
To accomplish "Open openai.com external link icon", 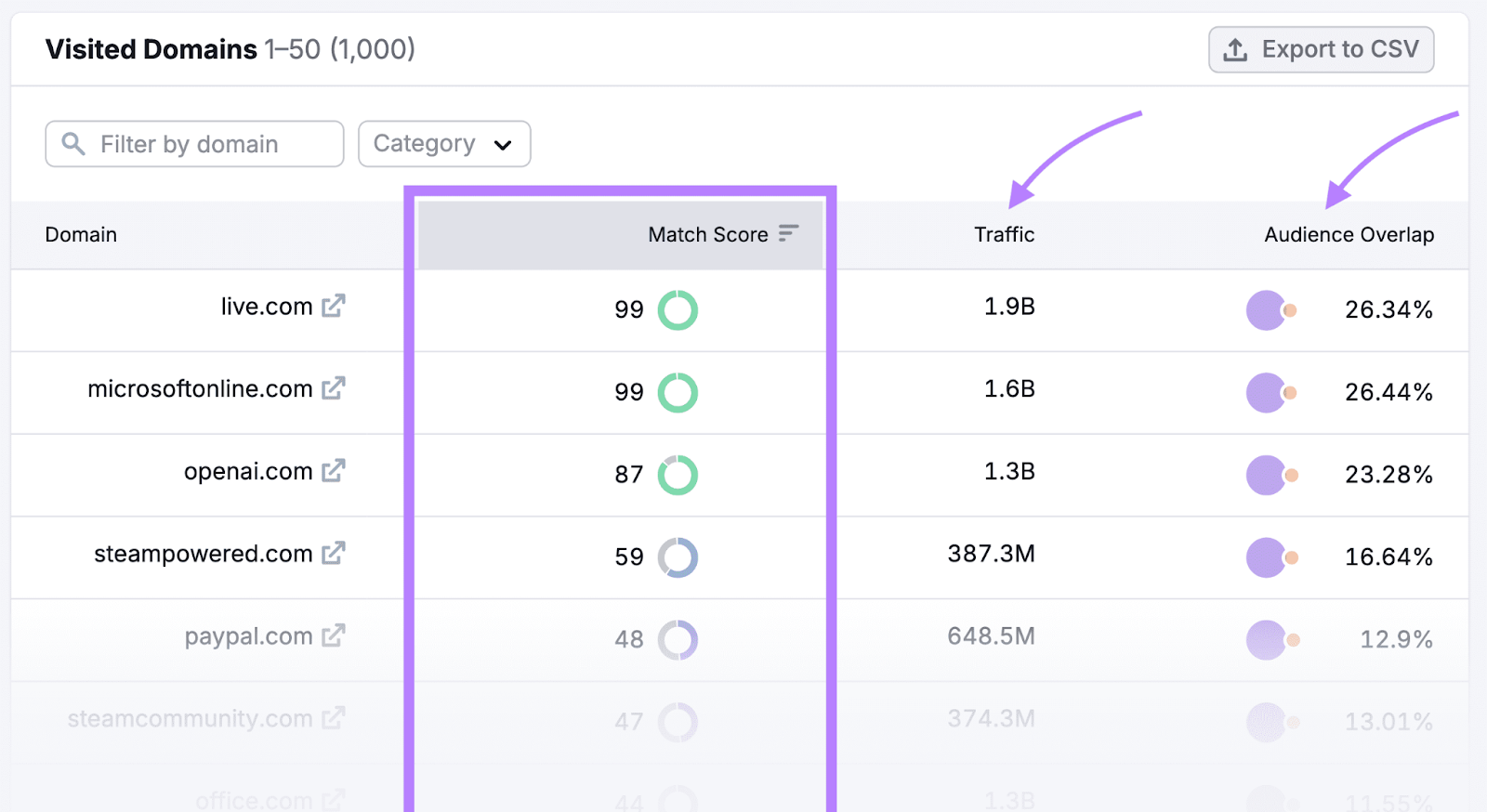I will 334,471.
